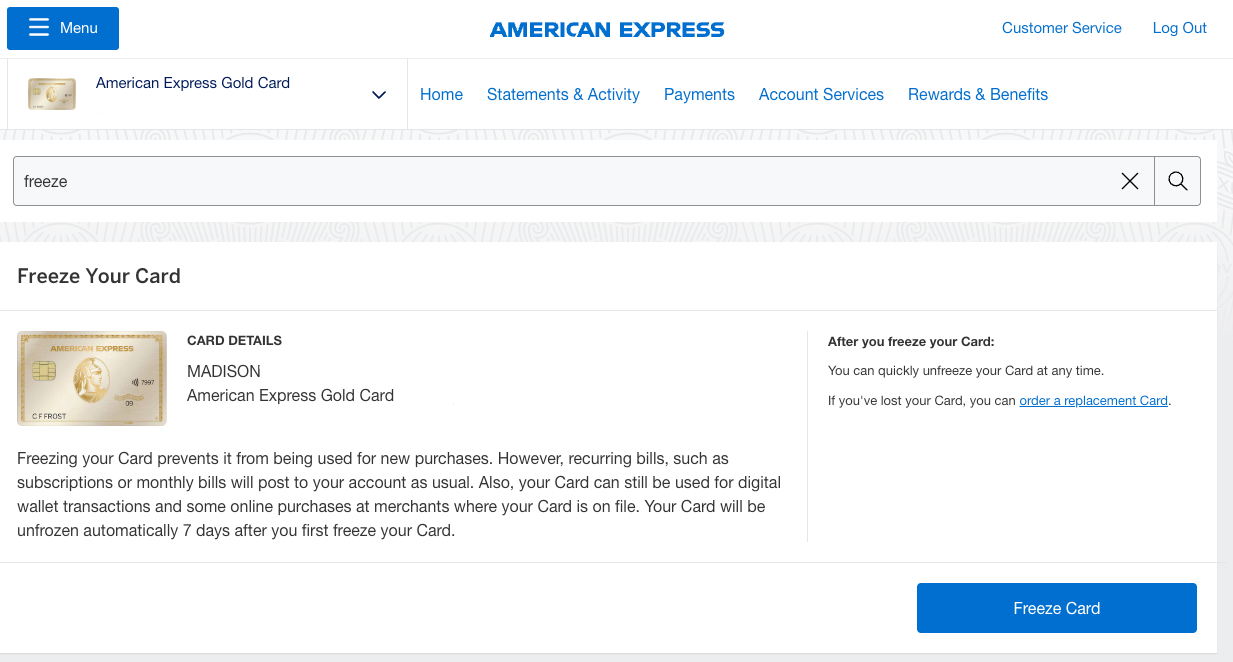Open the card selector dropdown chevron
This screenshot has width=1233, height=662.
tap(379, 94)
